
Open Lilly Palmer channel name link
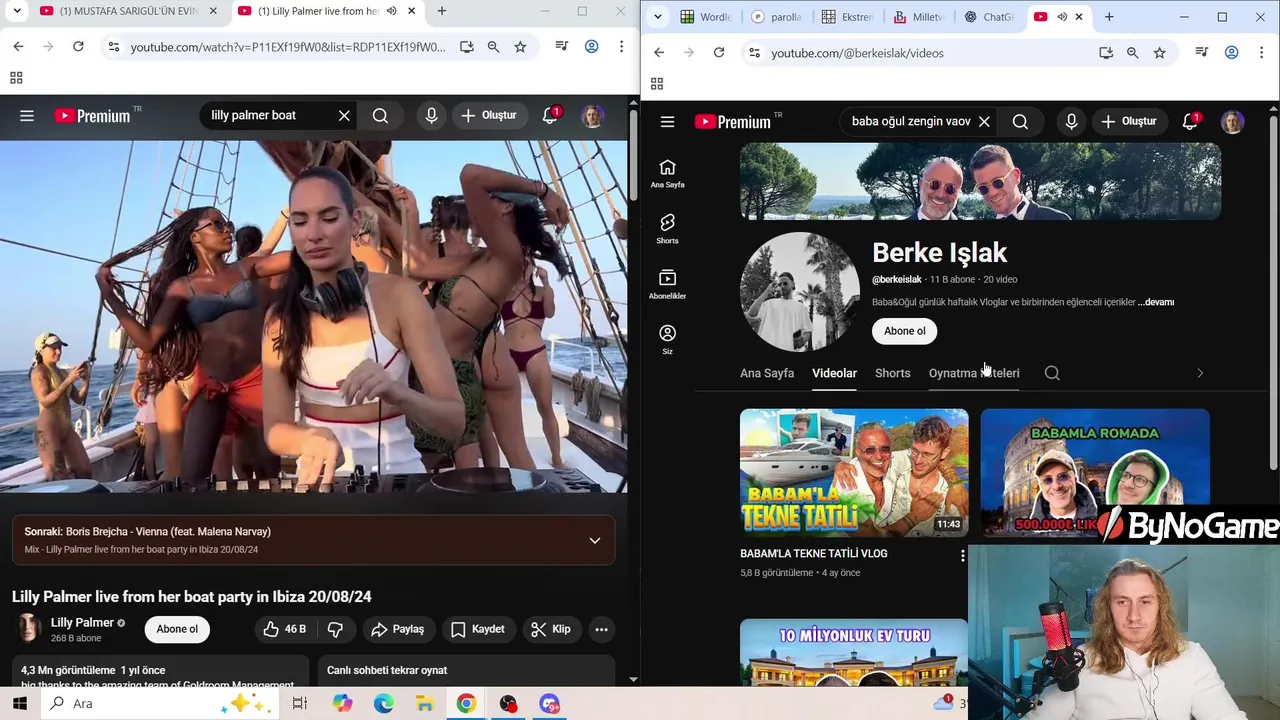tap(82, 622)
